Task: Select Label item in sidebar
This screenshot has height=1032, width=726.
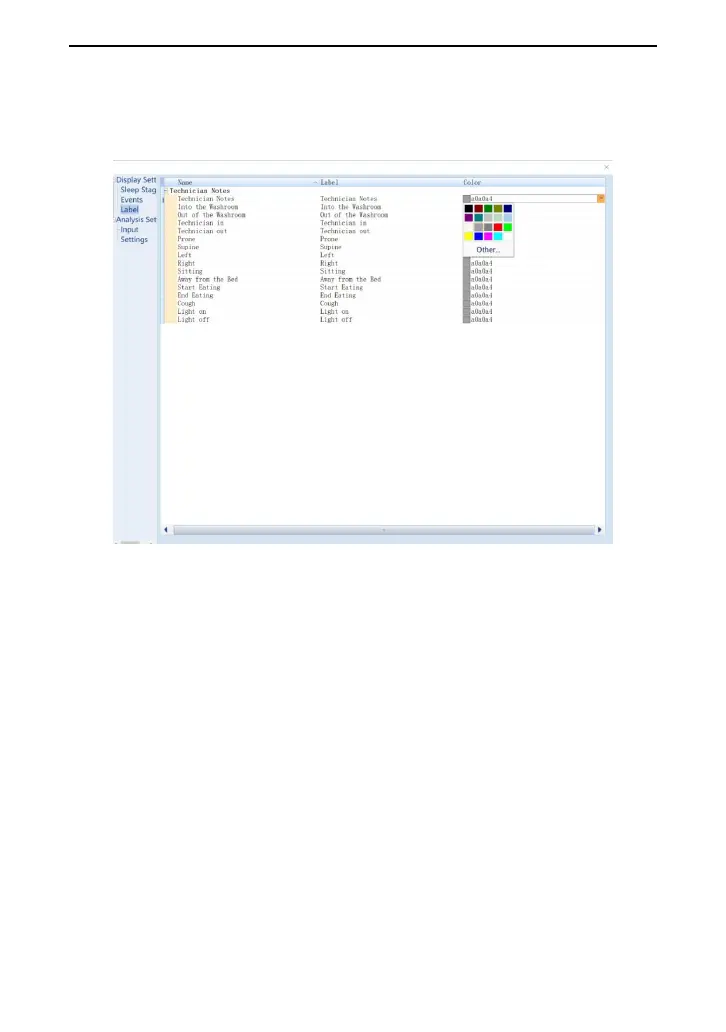Action: coord(130,209)
